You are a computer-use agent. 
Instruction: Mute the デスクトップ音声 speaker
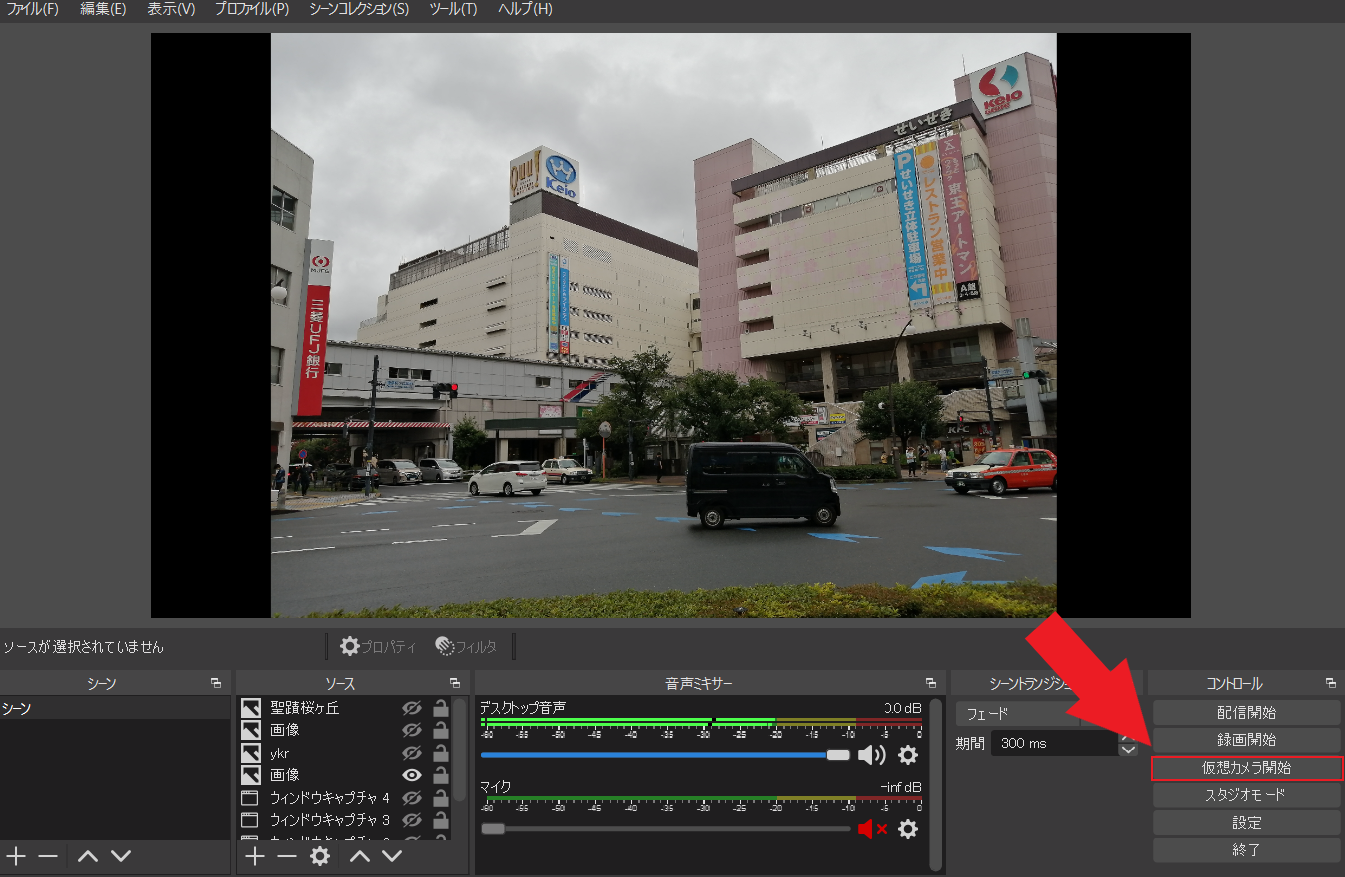[872, 755]
